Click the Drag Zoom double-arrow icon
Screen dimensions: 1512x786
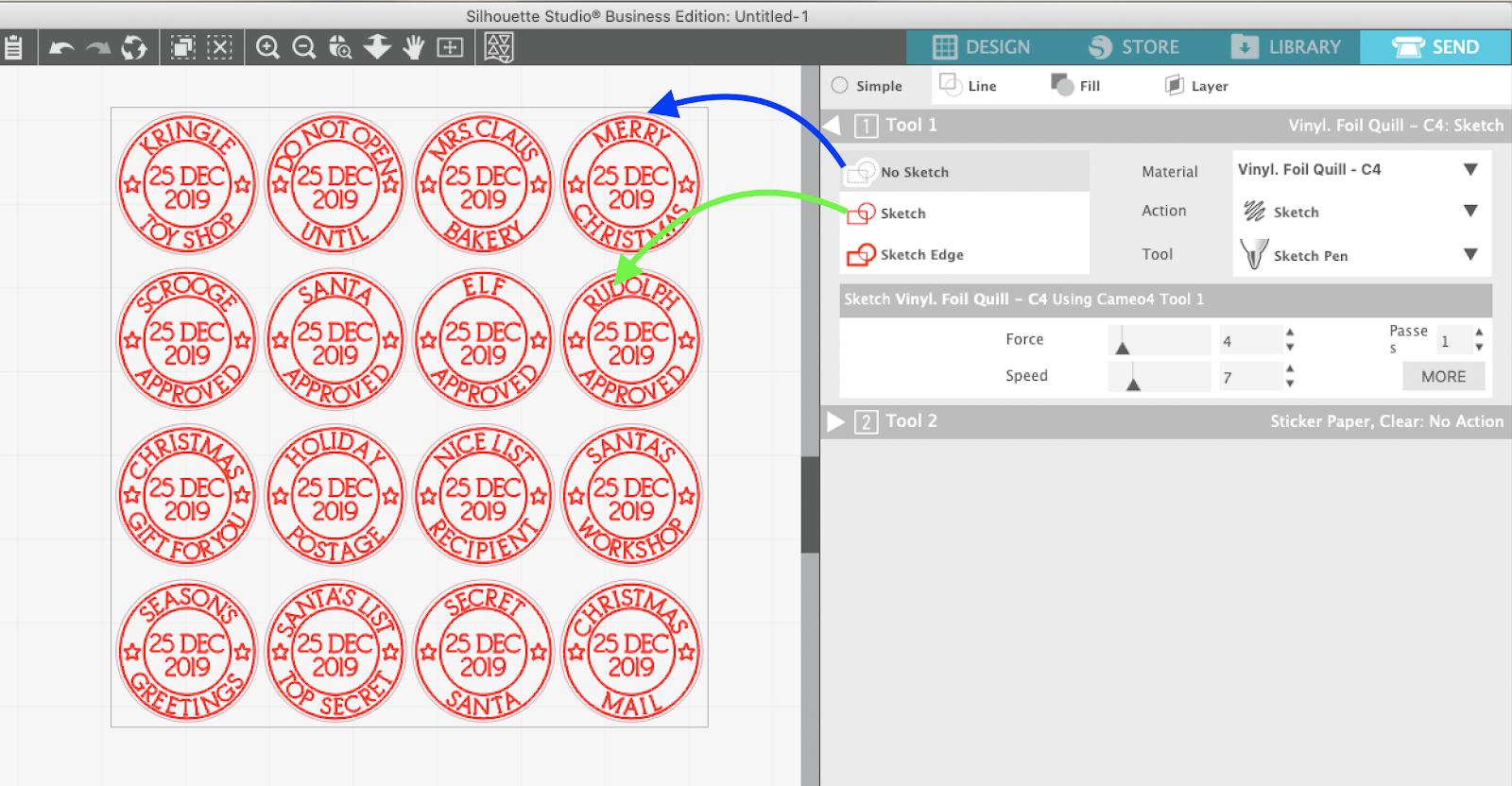tap(377, 47)
